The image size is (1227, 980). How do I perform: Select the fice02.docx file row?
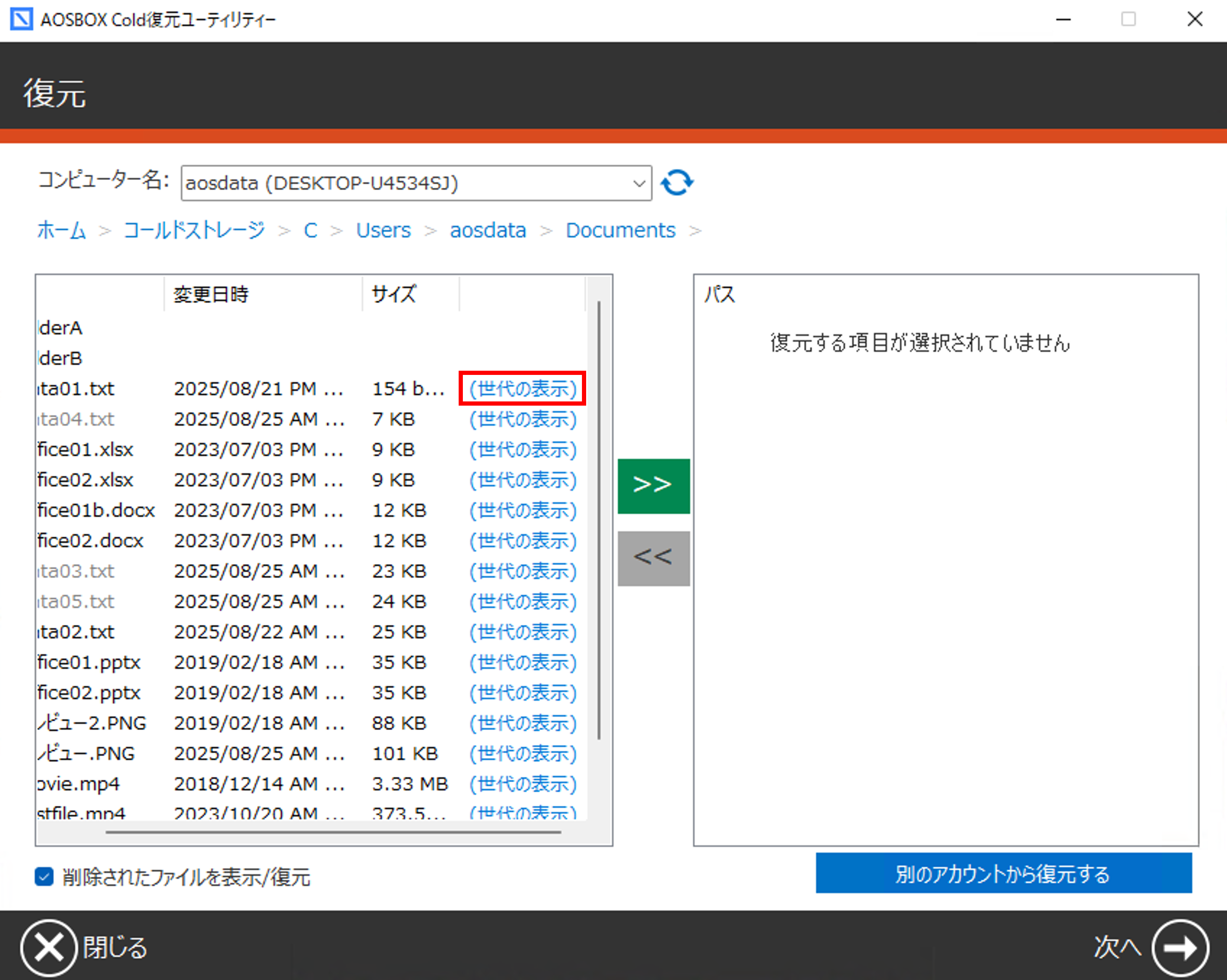coord(91,541)
